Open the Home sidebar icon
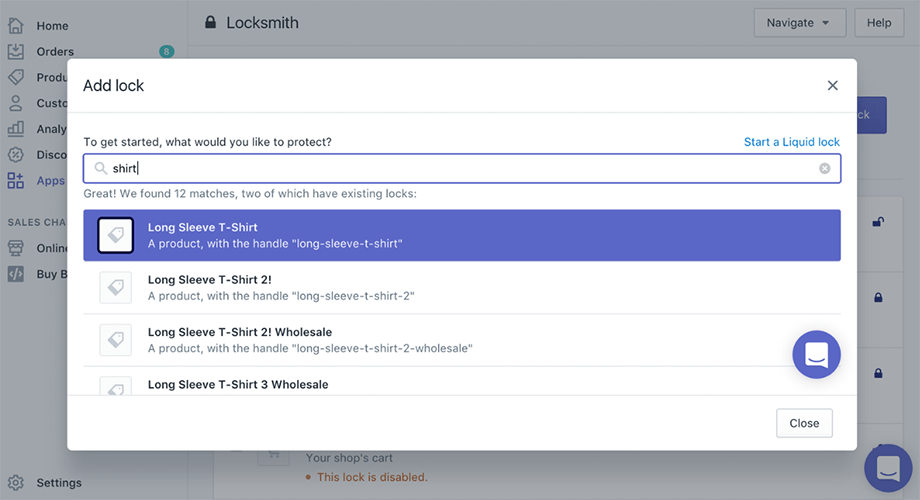 [16, 25]
